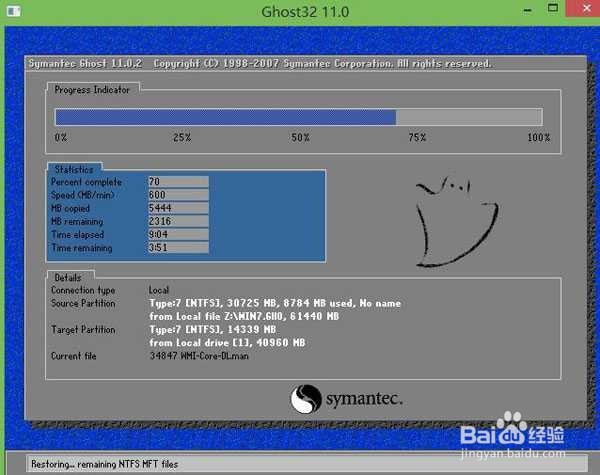600x475 pixels.
Task: Click the Progress Indicator heading
Action: tap(92, 90)
